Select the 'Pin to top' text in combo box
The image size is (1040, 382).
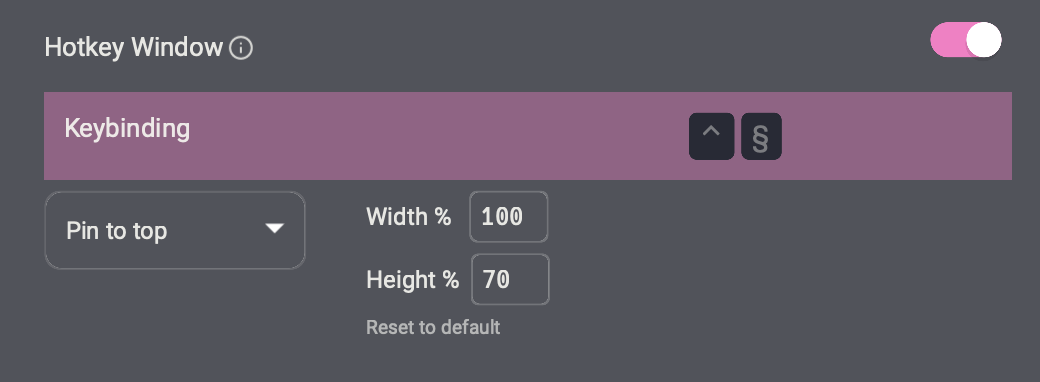pos(116,231)
